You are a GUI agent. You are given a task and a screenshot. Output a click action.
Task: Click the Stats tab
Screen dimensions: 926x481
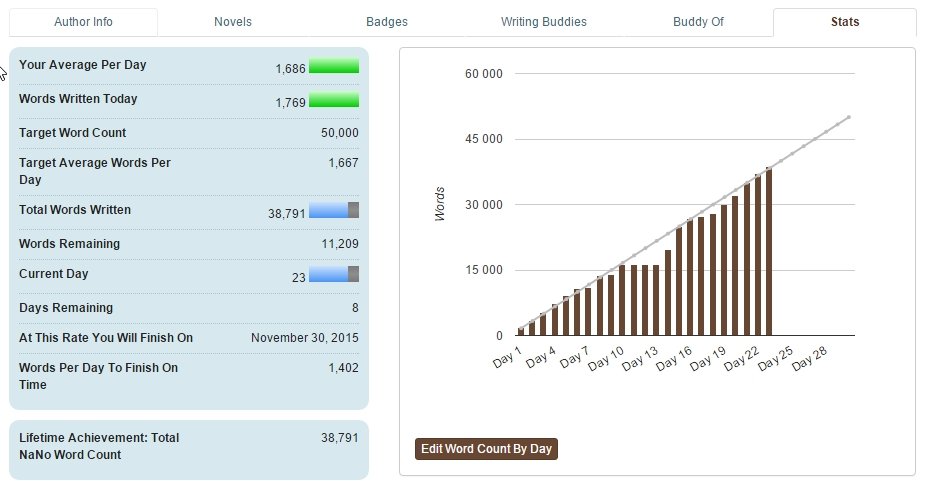(x=844, y=22)
